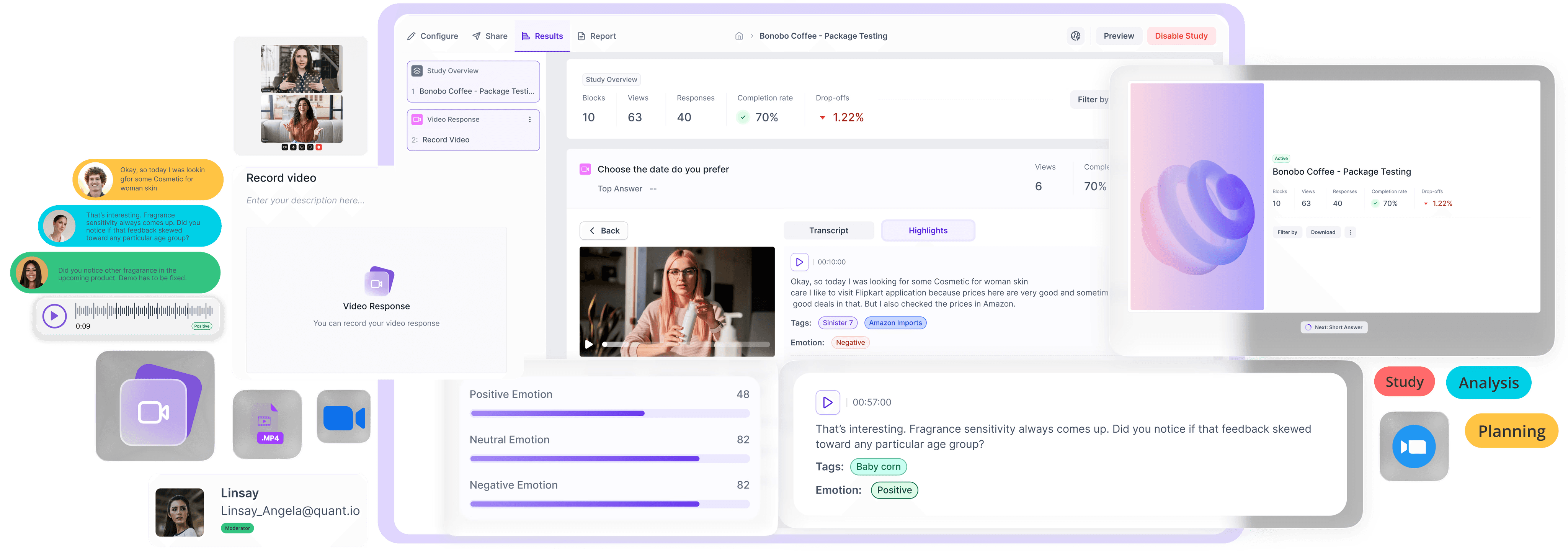This screenshot has width=1568, height=551.
Task: Open the Filter by dropdown
Action: tap(1093, 99)
